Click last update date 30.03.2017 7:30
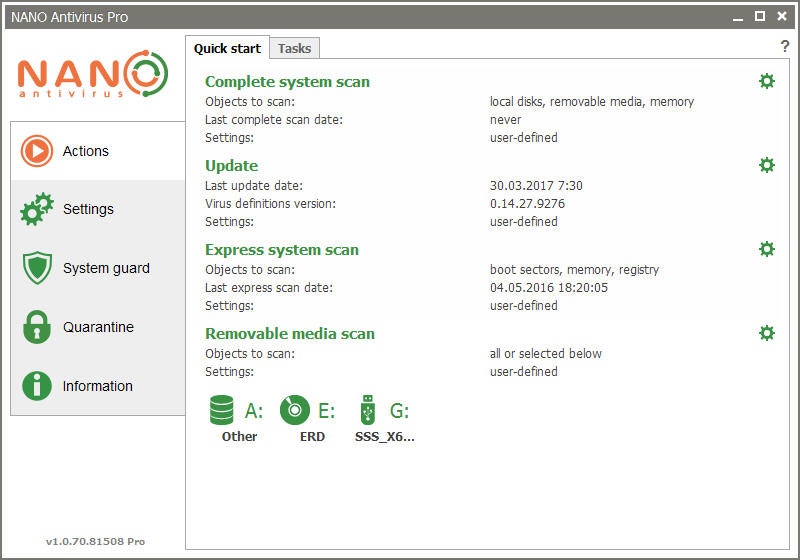This screenshot has width=800, height=560. [x=536, y=186]
